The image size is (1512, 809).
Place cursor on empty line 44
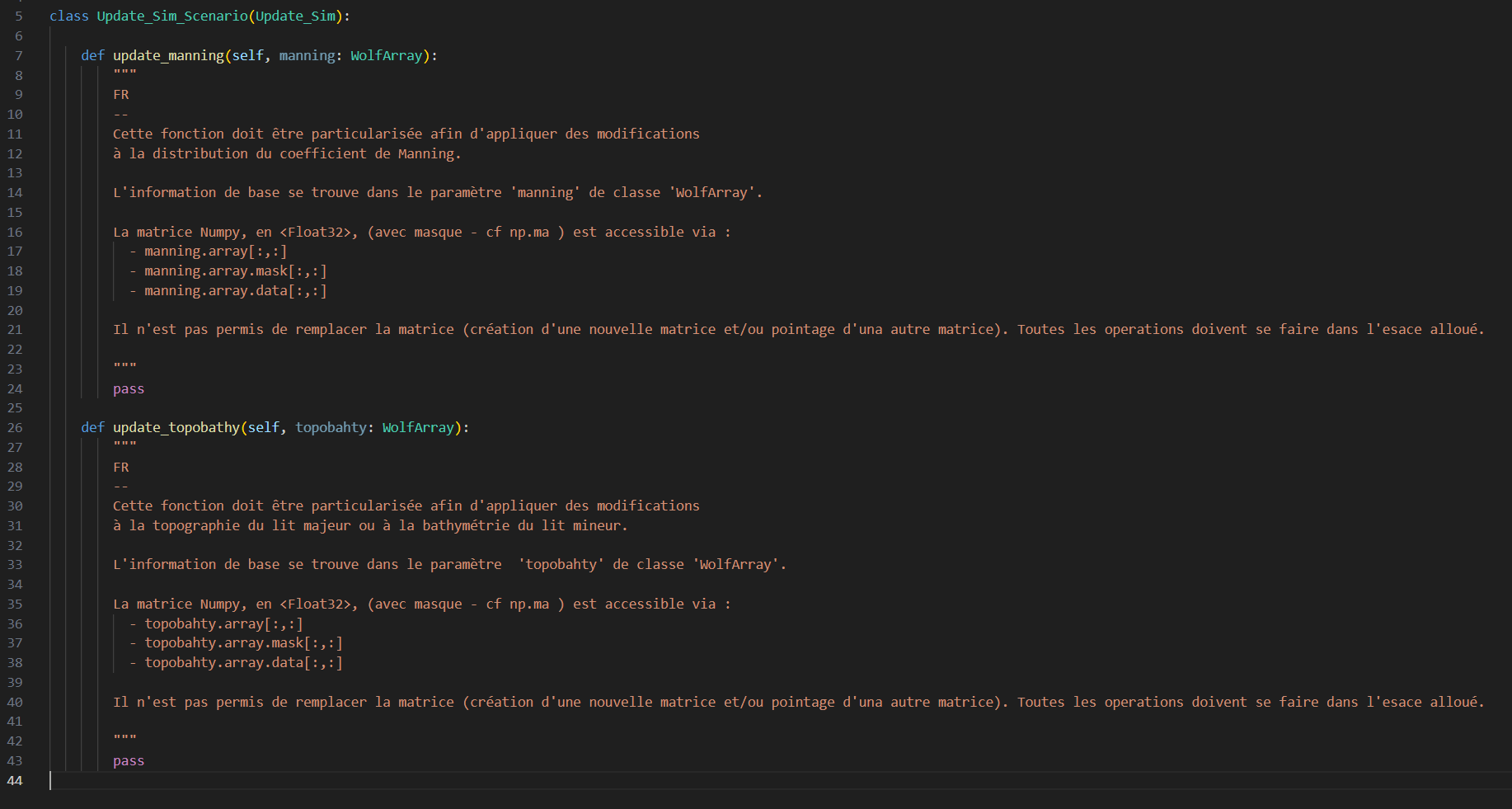[330, 781]
